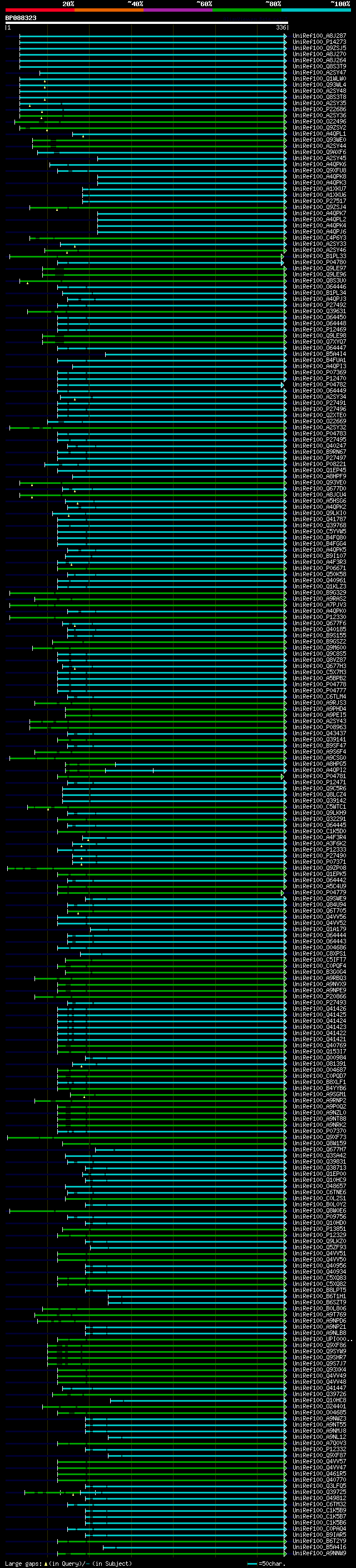Image resolution: width=356 pixels, height=1568 pixels.
Task: Click the purple ~60% identity legend segment
Action: point(179,10)
